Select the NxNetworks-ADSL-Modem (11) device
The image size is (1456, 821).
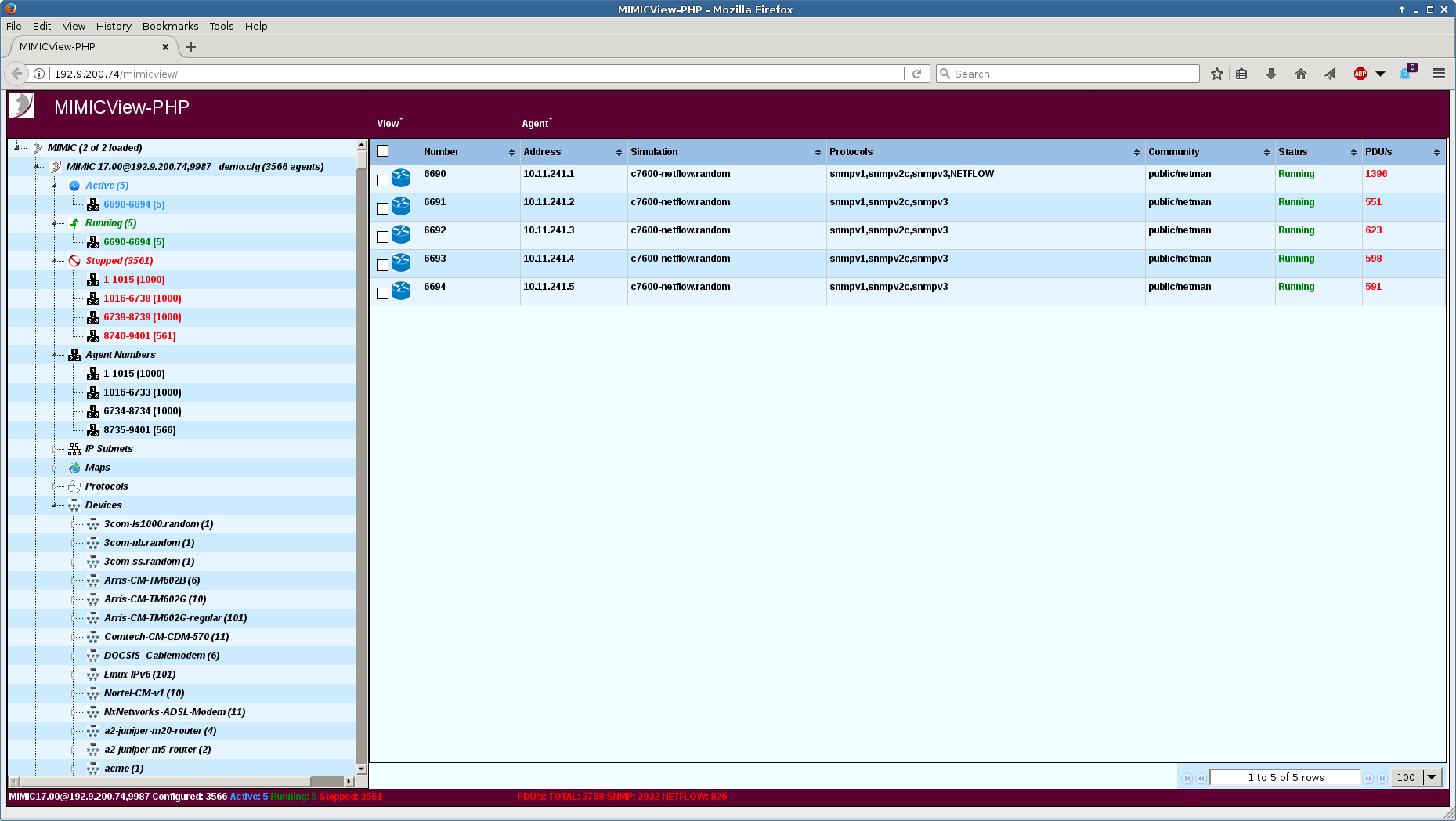coord(175,712)
